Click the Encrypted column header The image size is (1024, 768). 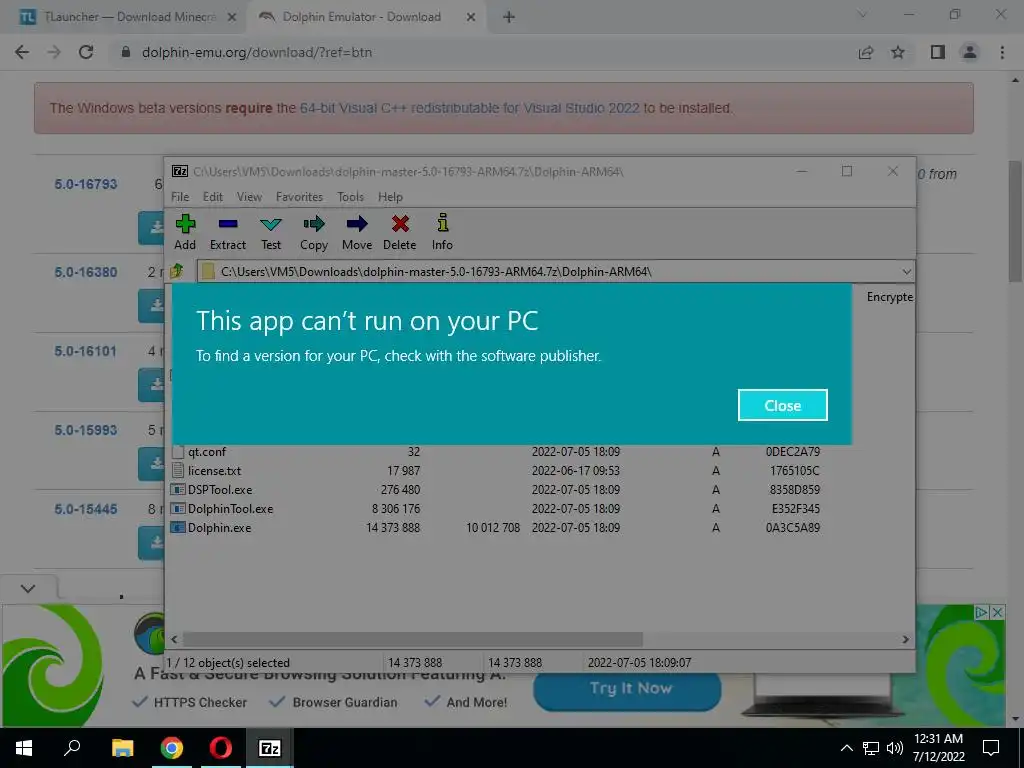coord(889,296)
